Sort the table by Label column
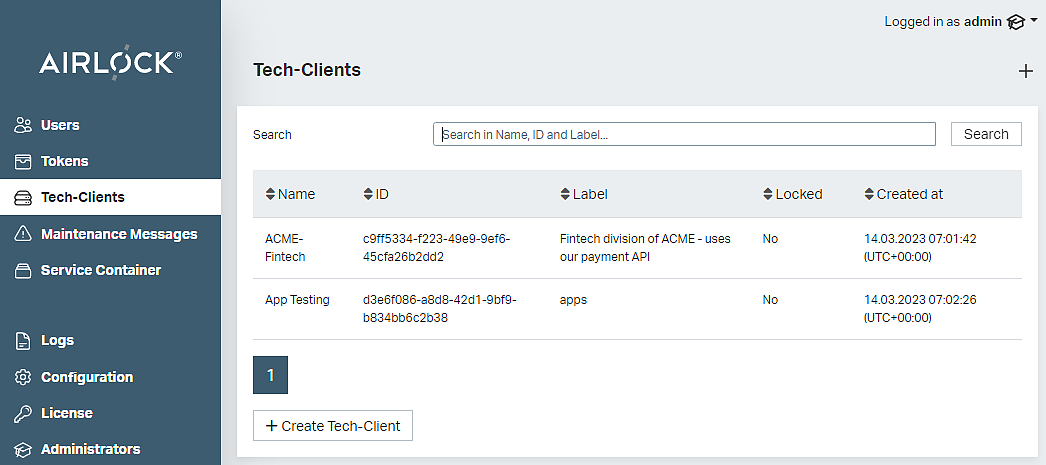 584,194
